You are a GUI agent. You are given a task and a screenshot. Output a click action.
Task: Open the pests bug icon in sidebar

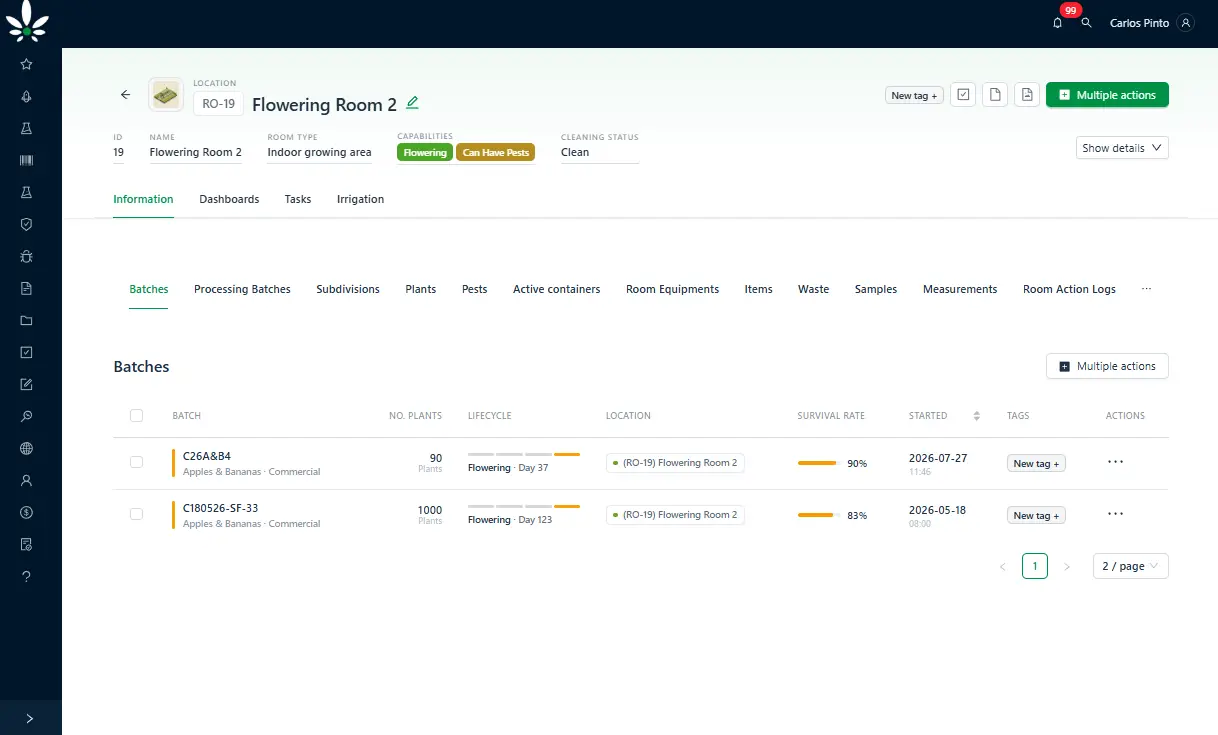coord(26,256)
